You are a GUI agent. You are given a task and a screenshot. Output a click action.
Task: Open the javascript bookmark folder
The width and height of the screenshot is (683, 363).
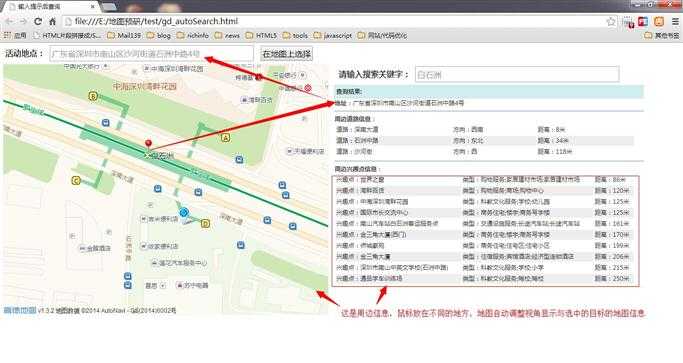[x=333, y=35]
